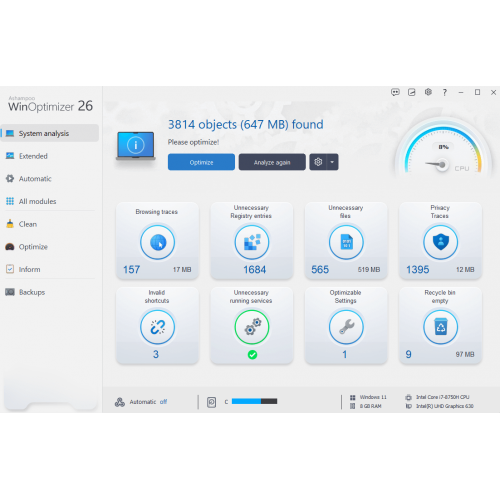
Task: Toggle the Automatic off switch
Action: [163, 402]
